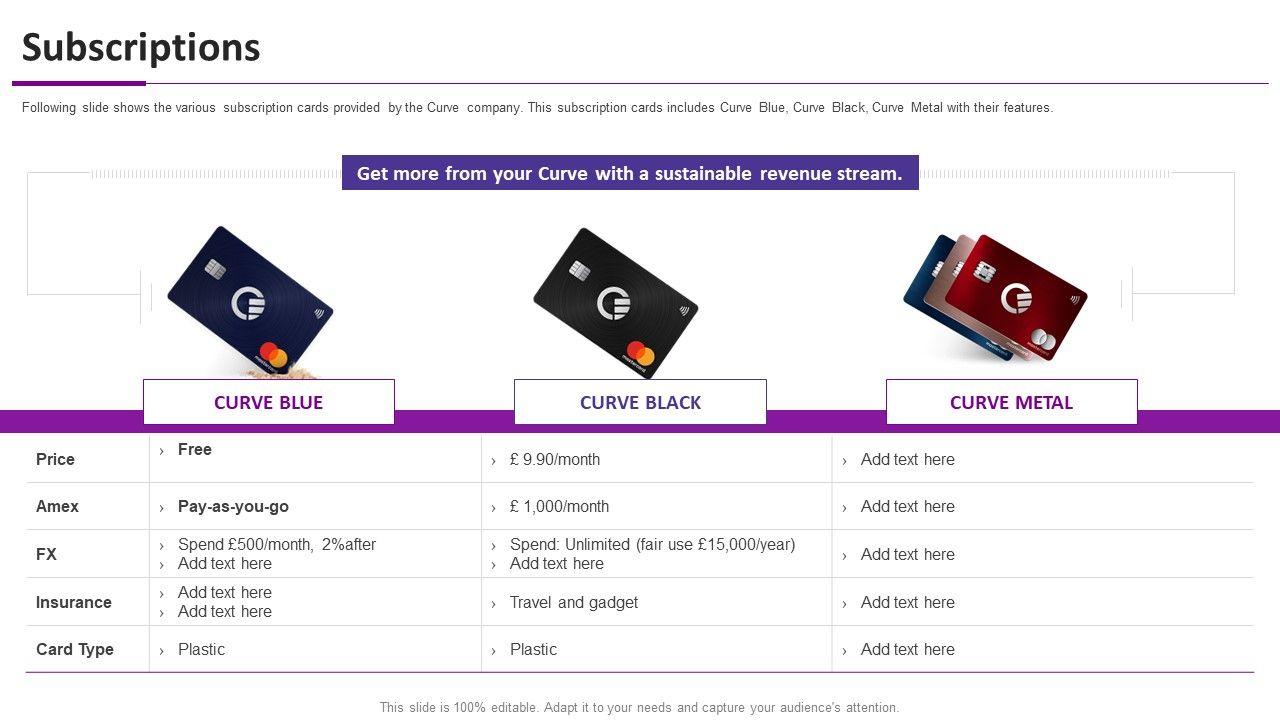Click the chevron bullet beside Travel and gadget
1280x720 pixels.
(x=493, y=603)
